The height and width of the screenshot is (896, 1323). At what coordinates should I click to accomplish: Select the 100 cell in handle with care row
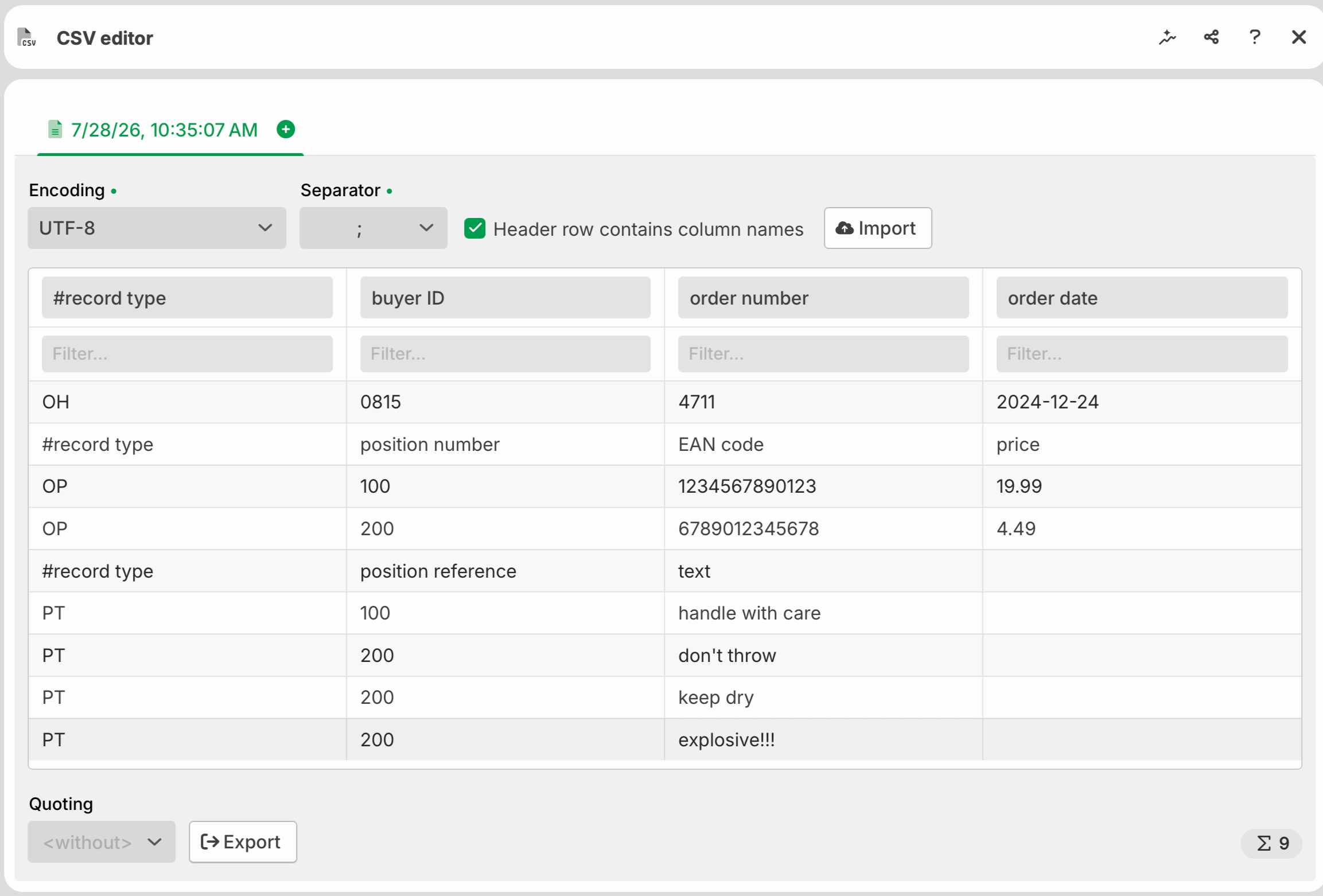click(505, 613)
